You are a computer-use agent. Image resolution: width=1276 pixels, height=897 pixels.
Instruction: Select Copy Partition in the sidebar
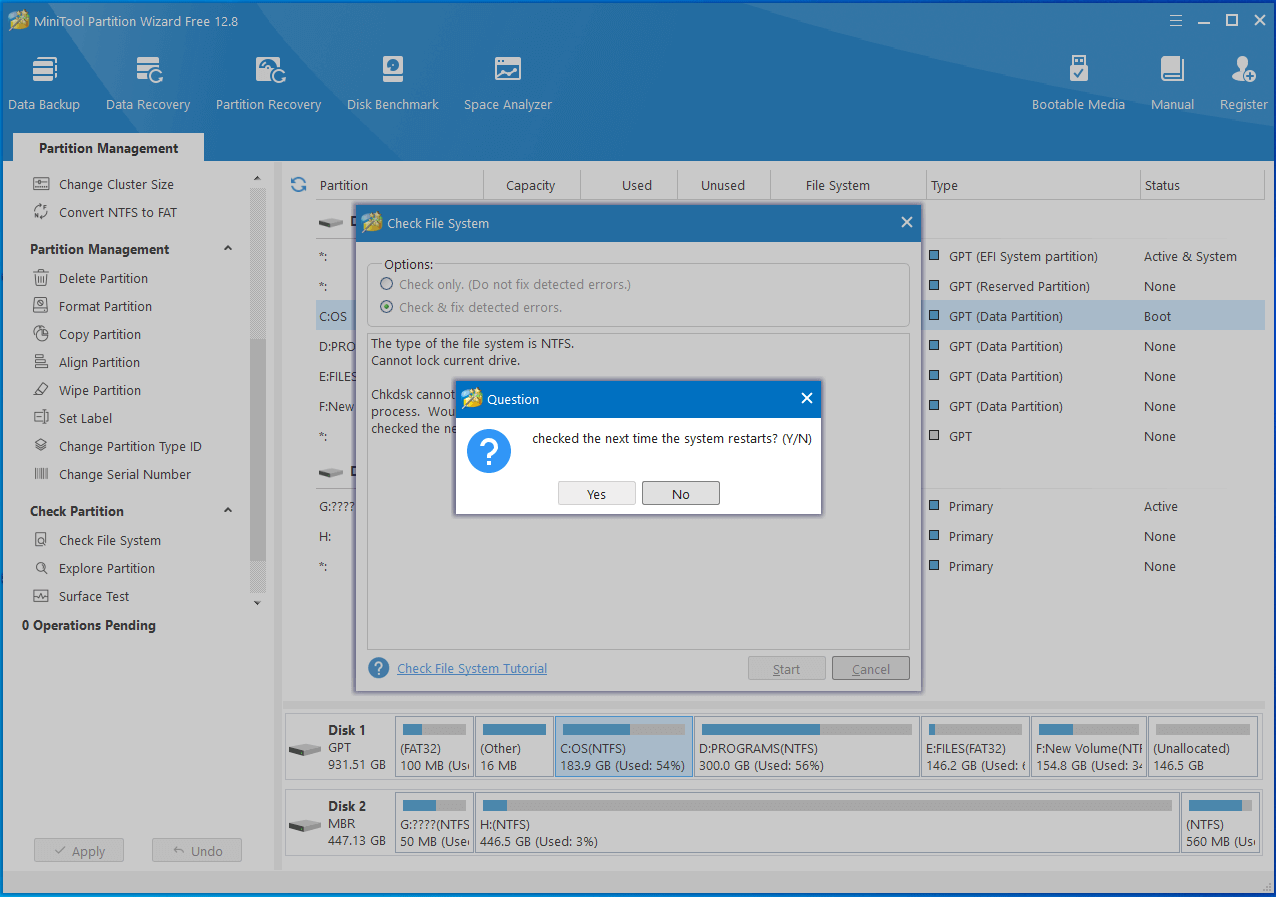pyautogui.click(x=100, y=334)
